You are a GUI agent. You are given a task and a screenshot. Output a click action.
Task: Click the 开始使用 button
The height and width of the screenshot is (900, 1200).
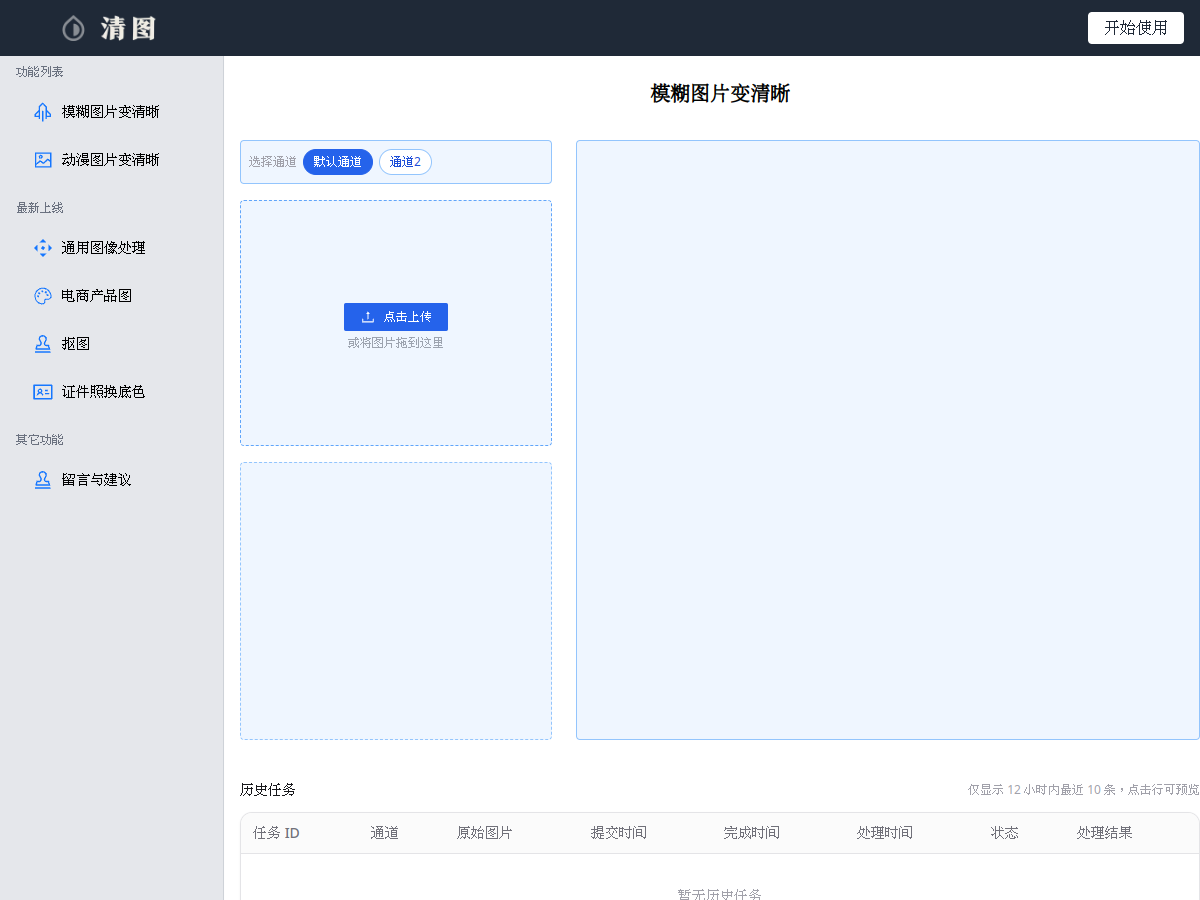(1136, 28)
